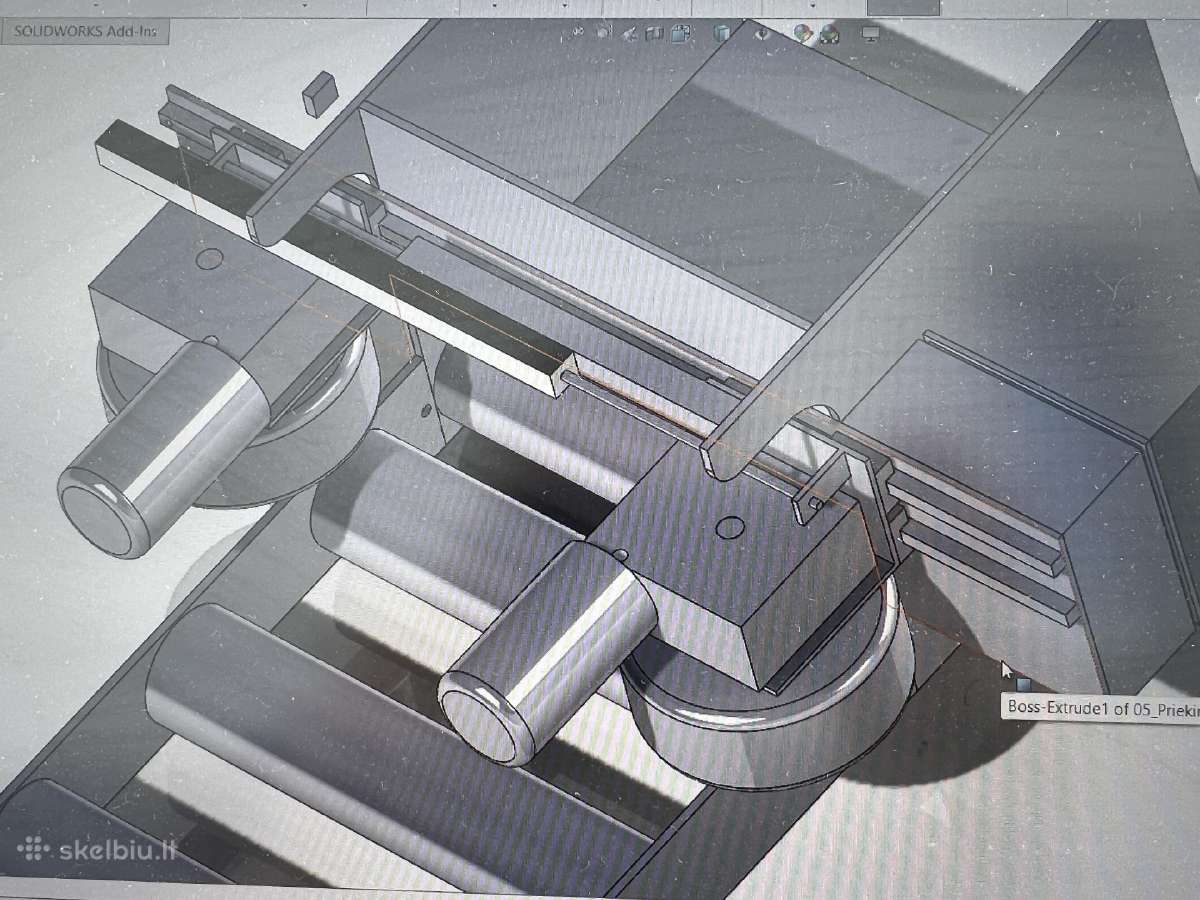Switch to the SOLIDWORKS Add-Ins tab

pos(86,30)
